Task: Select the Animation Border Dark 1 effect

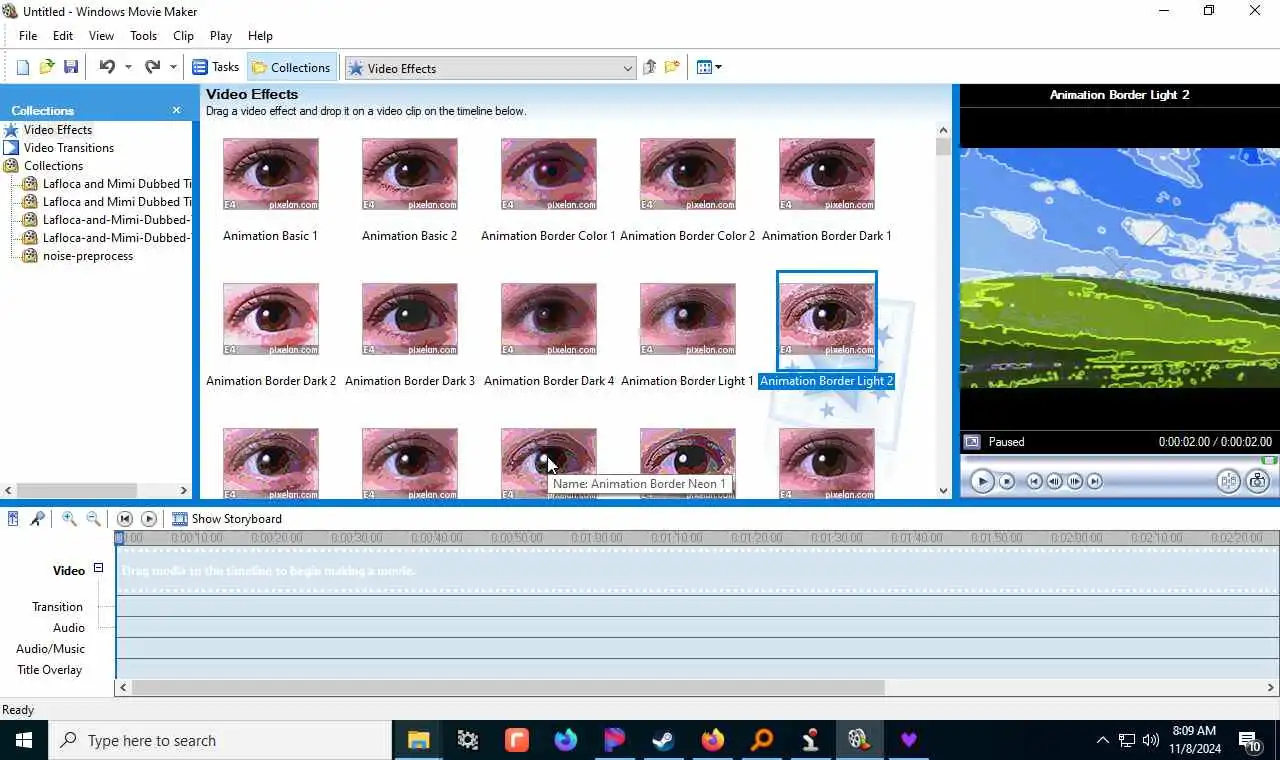Action: point(826,174)
